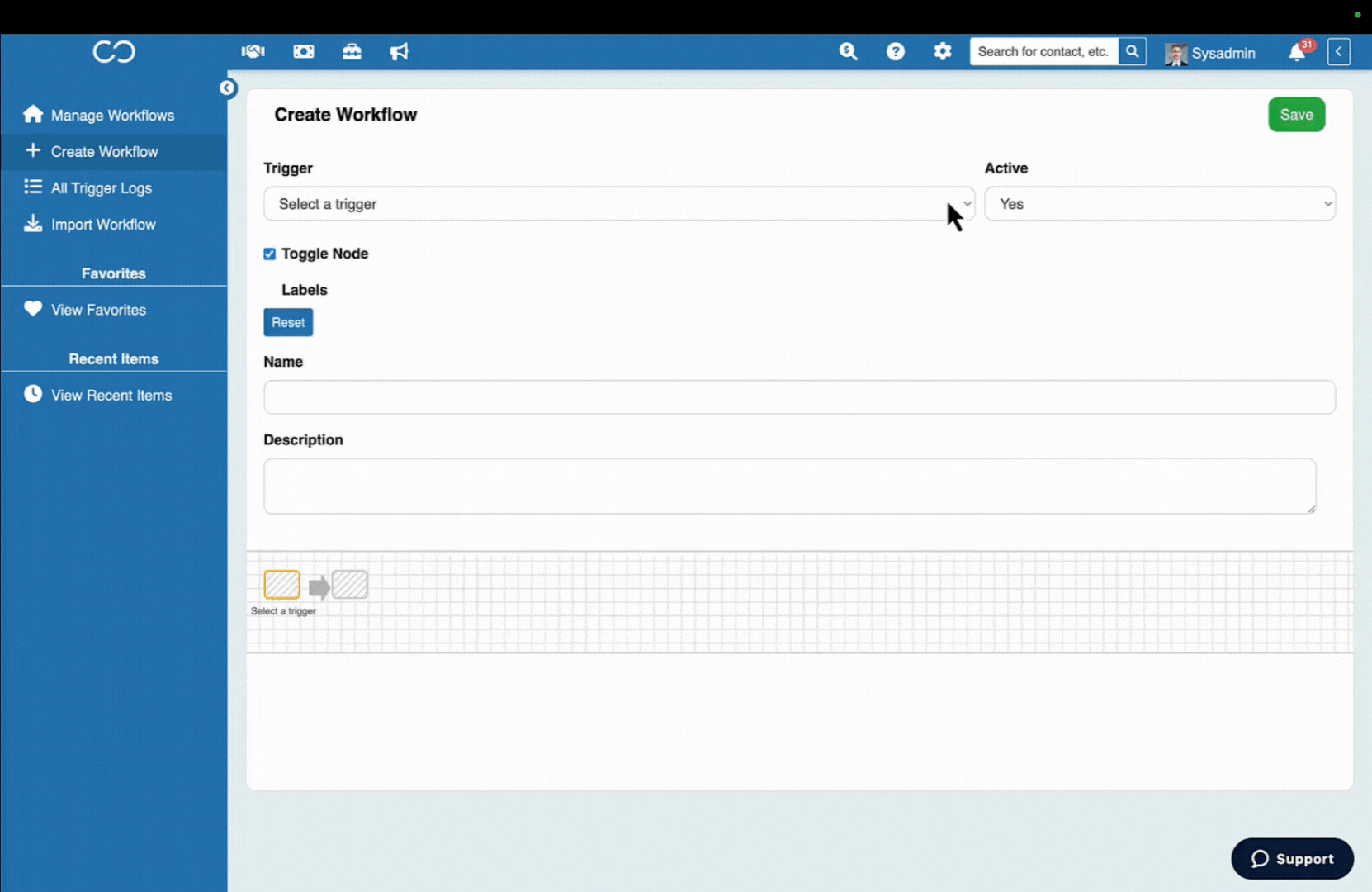Click the Reset button
Screen dimensions: 1372x892
[288, 323]
